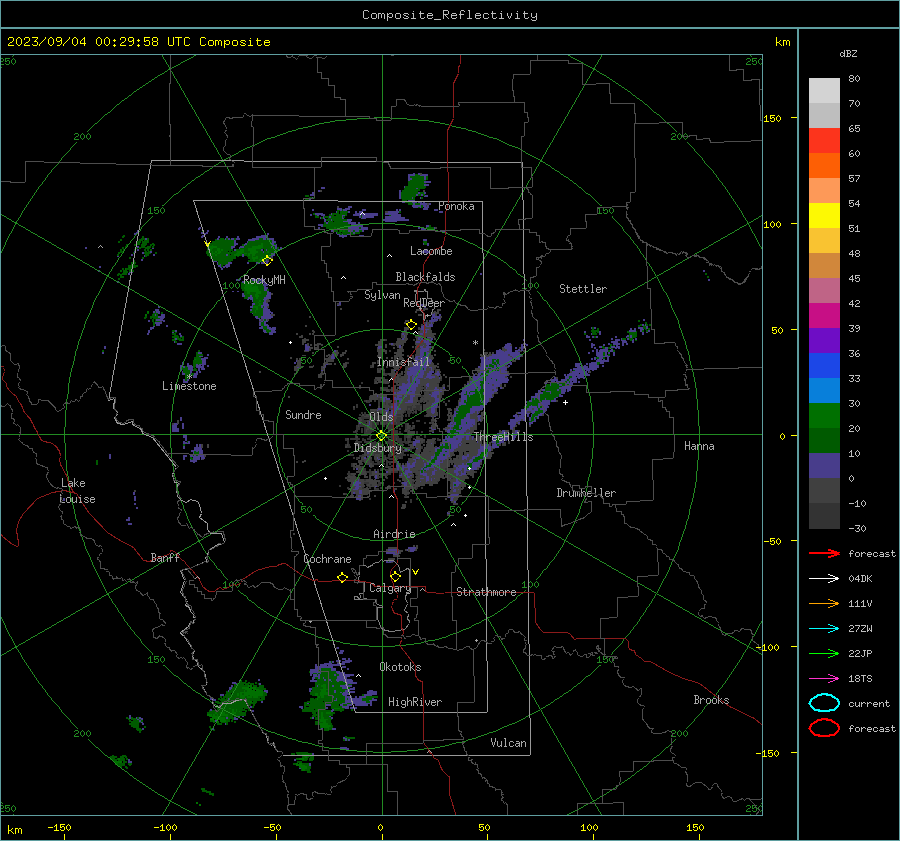Click yellow V marker beside Calgary diamond
The height and width of the screenshot is (841, 900).
416,572
